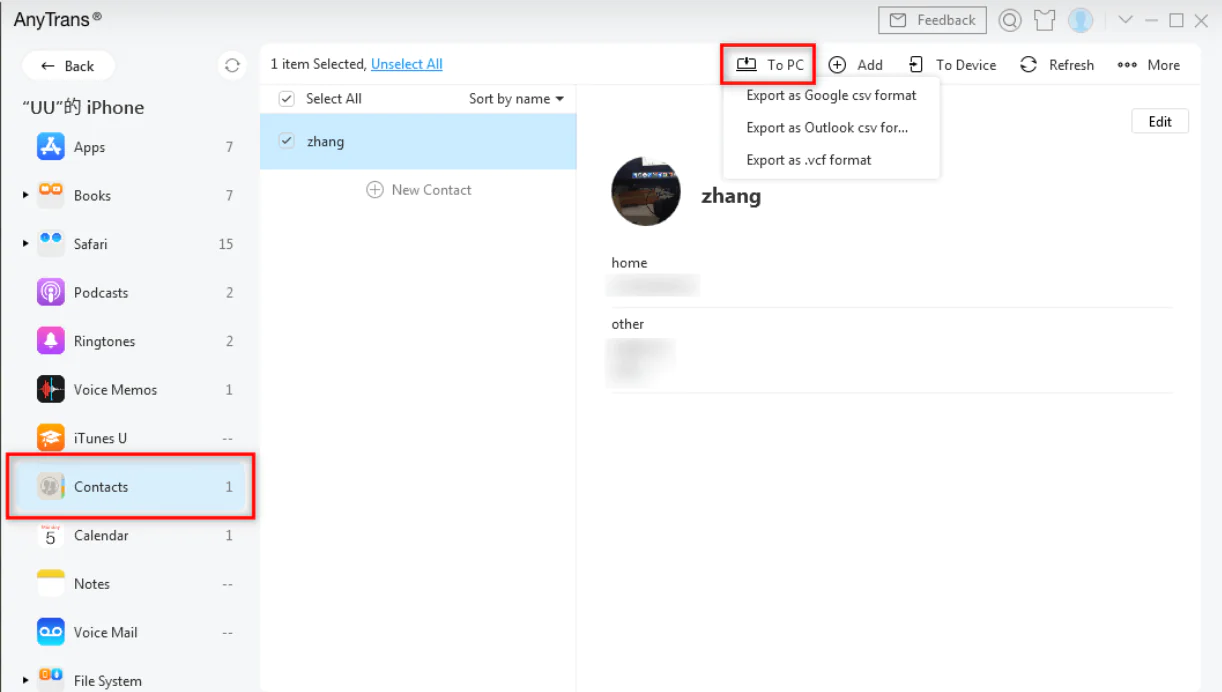1222x692 pixels.
Task: Click zhang's contact photo thumbnail
Action: click(646, 191)
